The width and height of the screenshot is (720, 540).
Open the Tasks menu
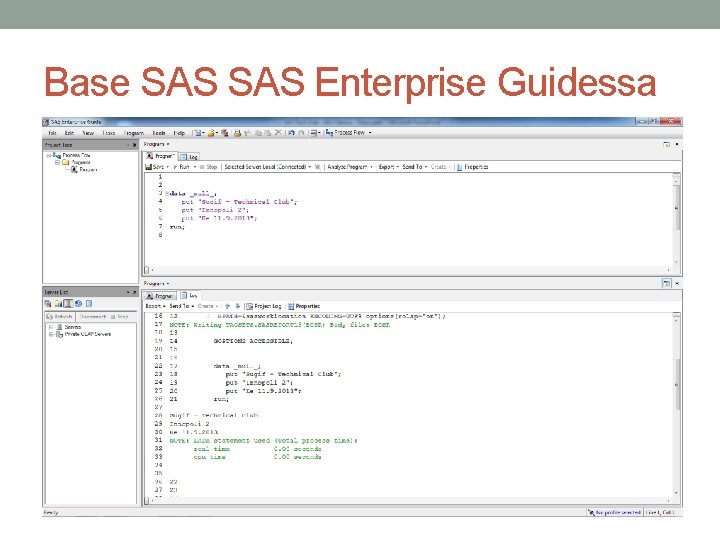point(109,133)
